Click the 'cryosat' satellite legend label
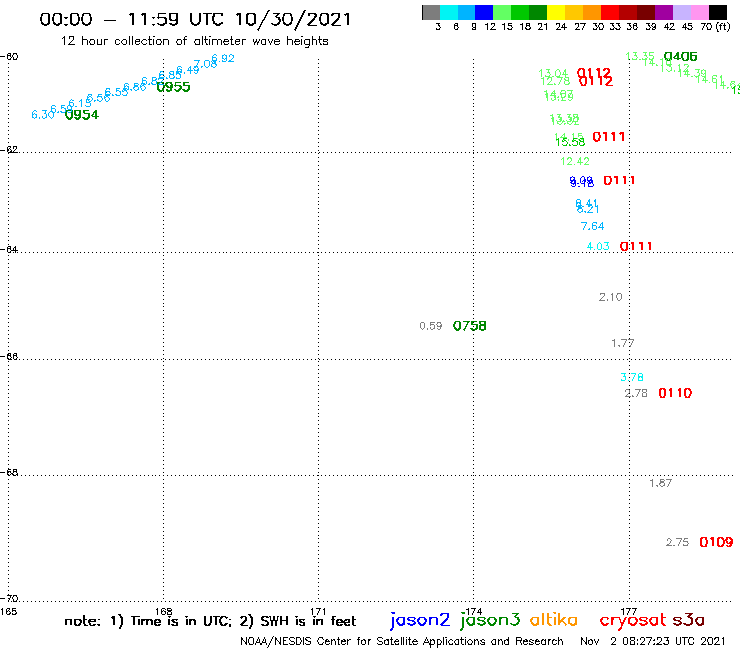The image size is (740, 650). click(632, 621)
